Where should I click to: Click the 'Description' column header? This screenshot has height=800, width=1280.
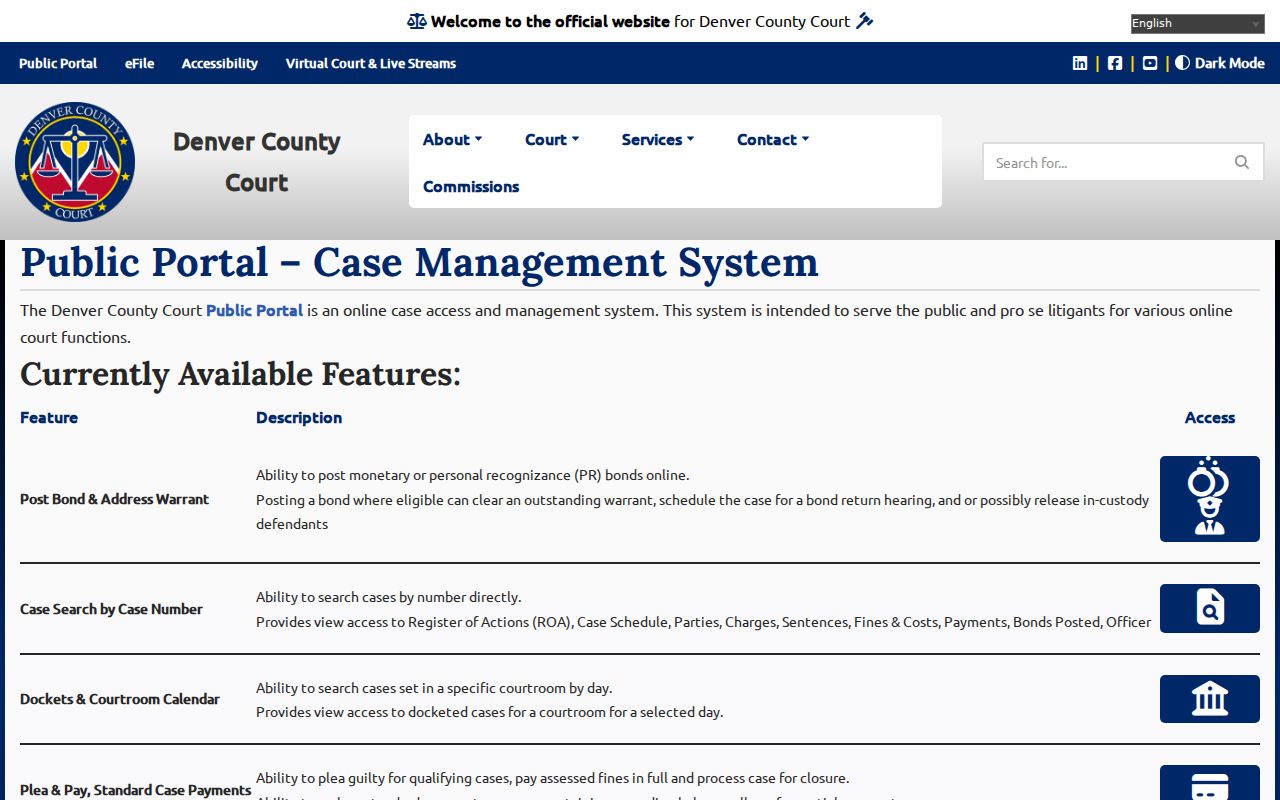tap(299, 418)
